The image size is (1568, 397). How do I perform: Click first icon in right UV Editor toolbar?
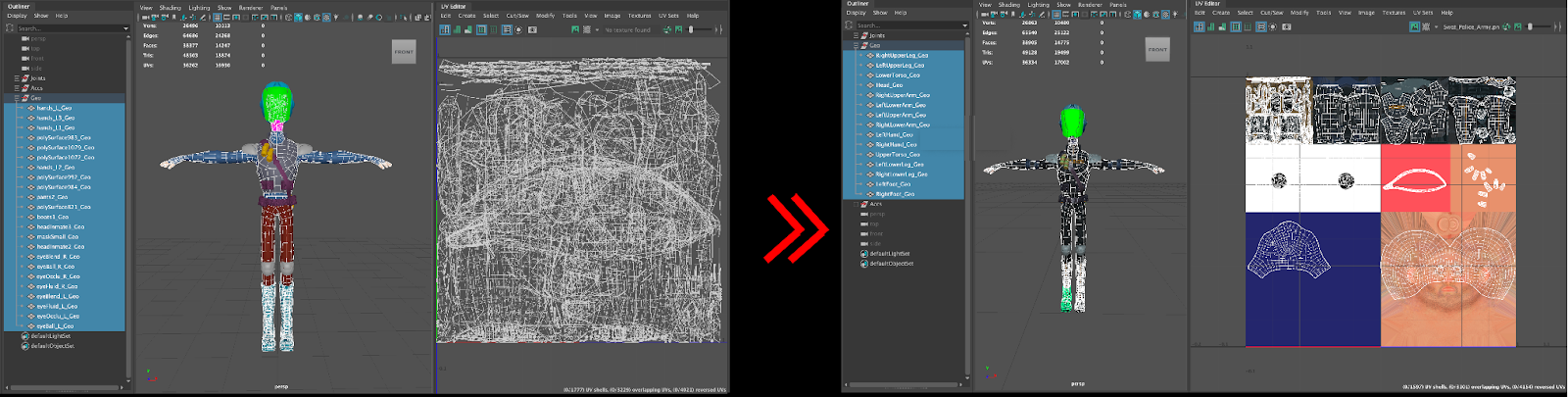click(1199, 26)
